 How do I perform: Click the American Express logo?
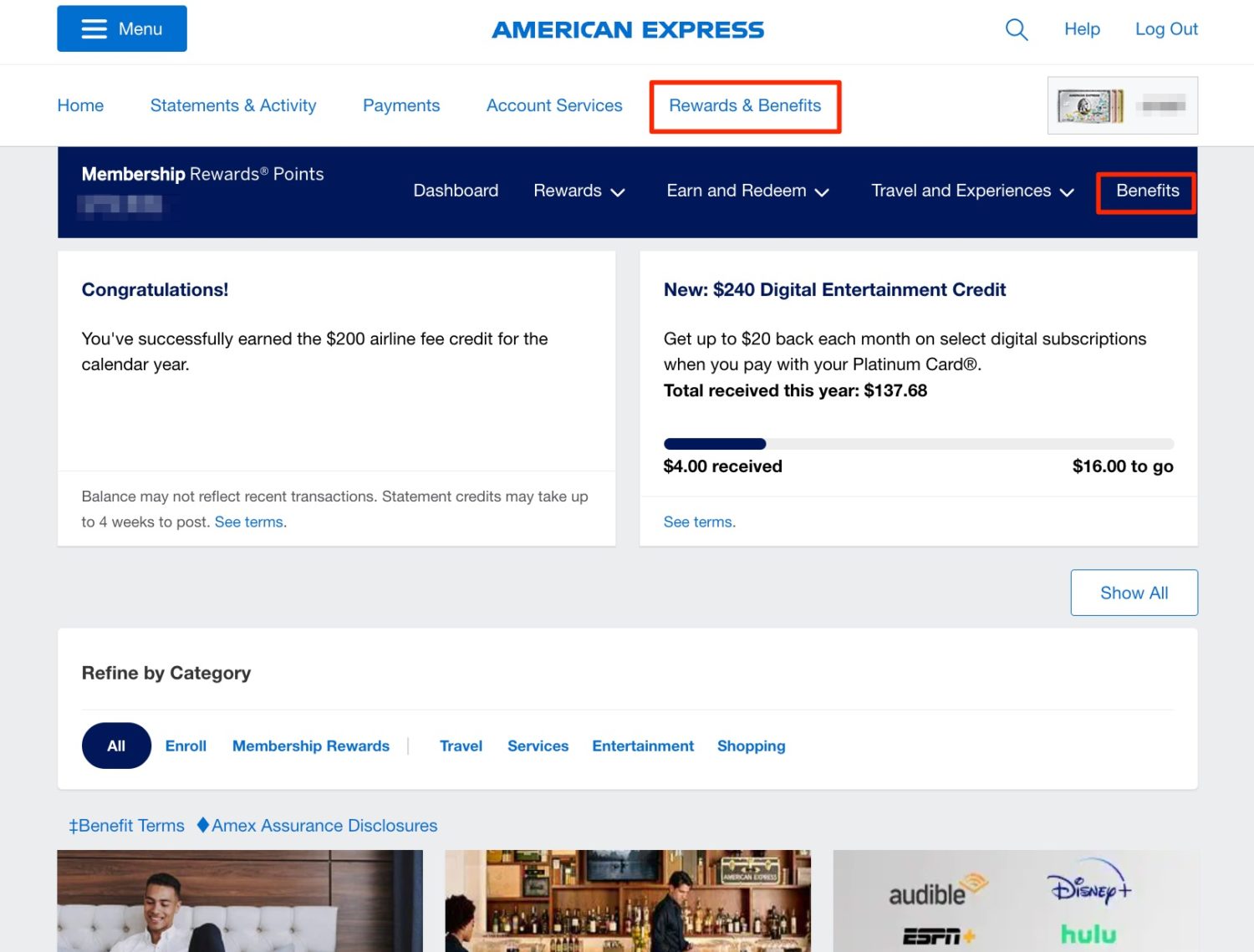click(x=627, y=29)
